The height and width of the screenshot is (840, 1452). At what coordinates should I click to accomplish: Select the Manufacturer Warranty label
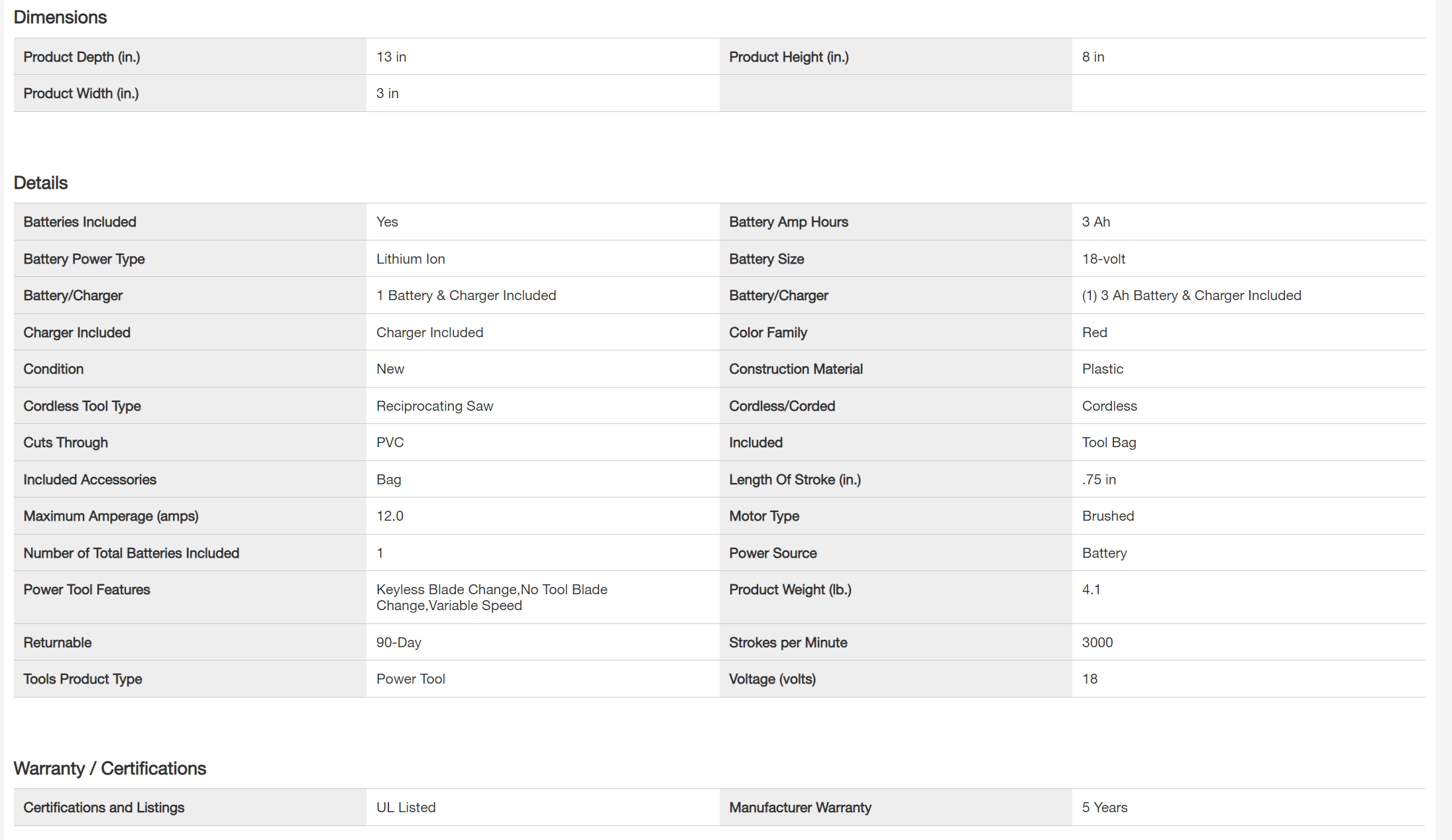800,808
